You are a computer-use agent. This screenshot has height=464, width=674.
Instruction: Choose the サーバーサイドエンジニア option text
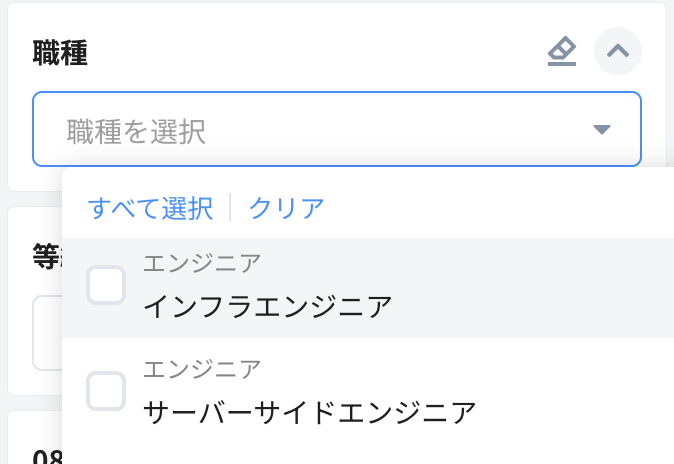[309, 411]
